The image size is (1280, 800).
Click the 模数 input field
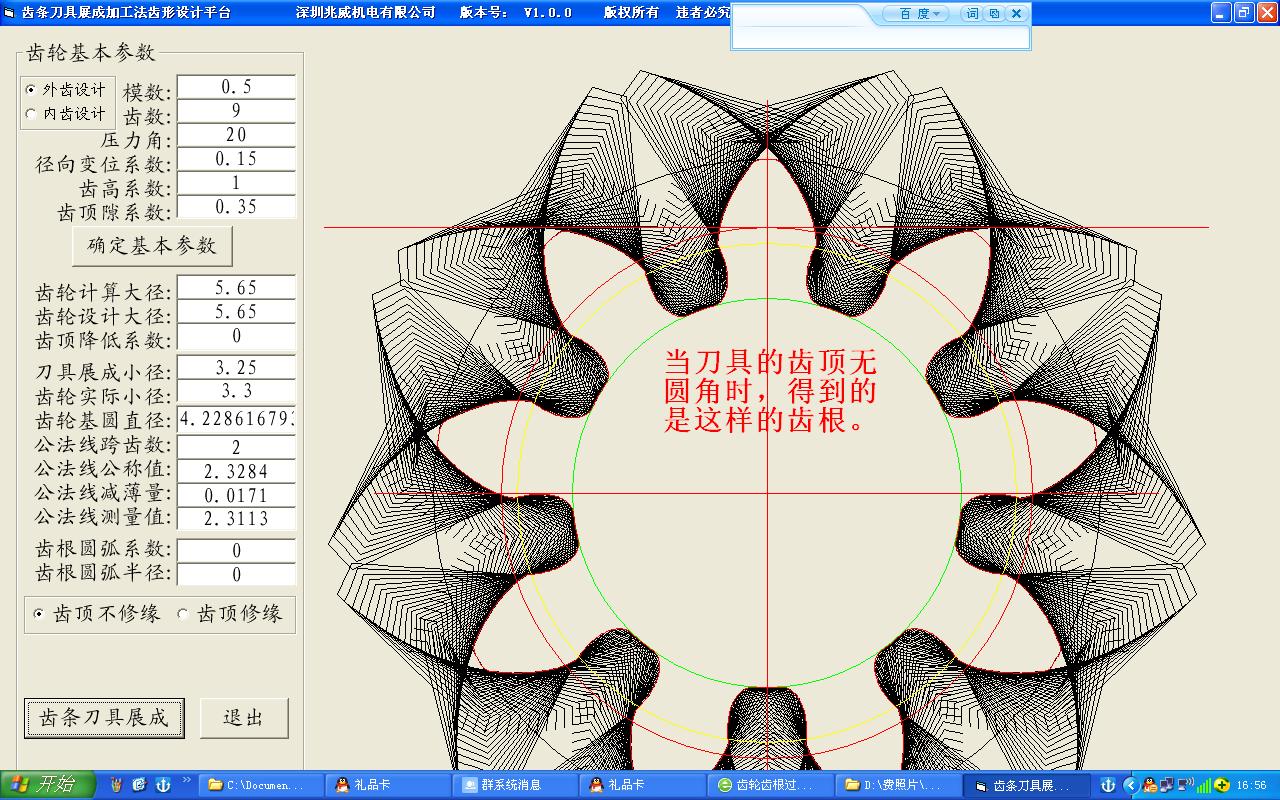[x=236, y=87]
